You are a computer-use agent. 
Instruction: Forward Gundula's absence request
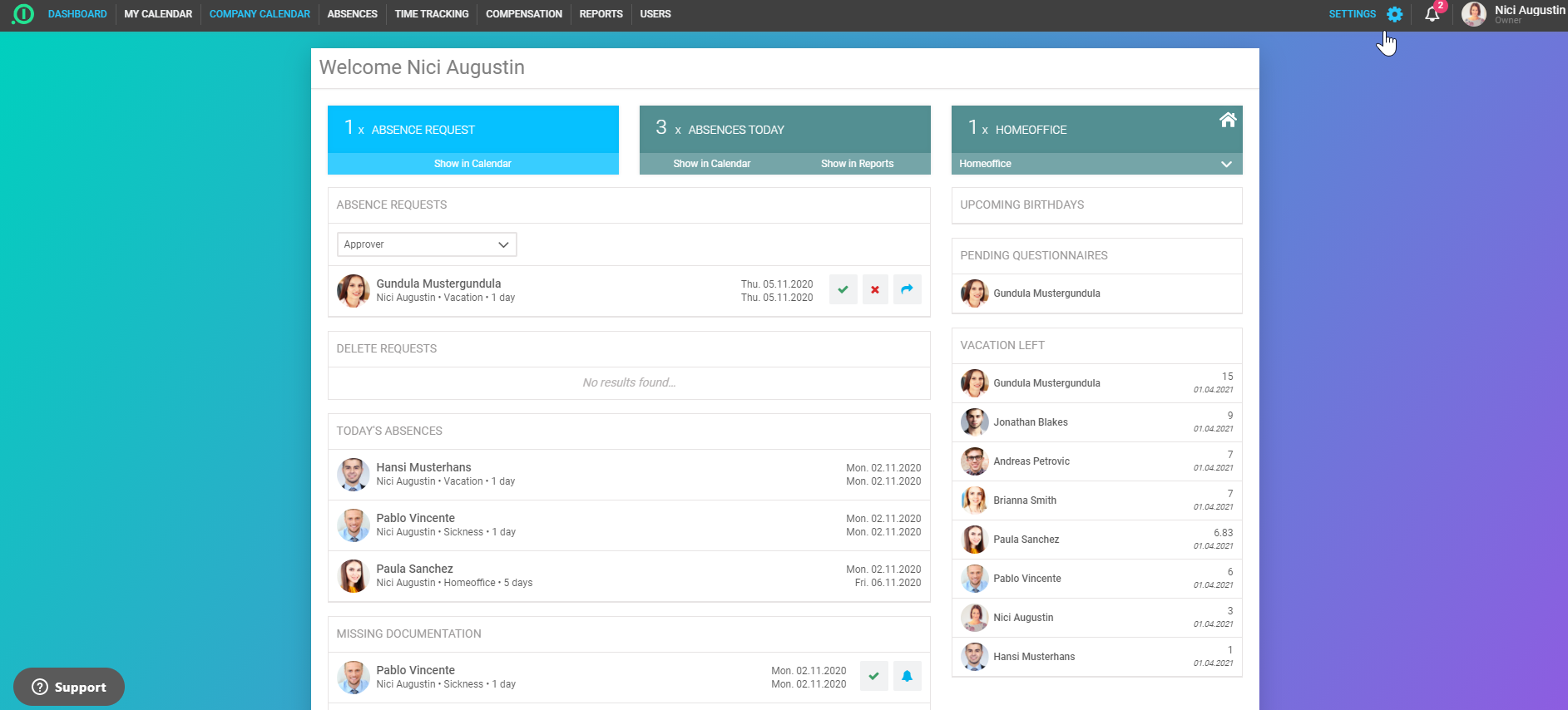click(x=907, y=289)
